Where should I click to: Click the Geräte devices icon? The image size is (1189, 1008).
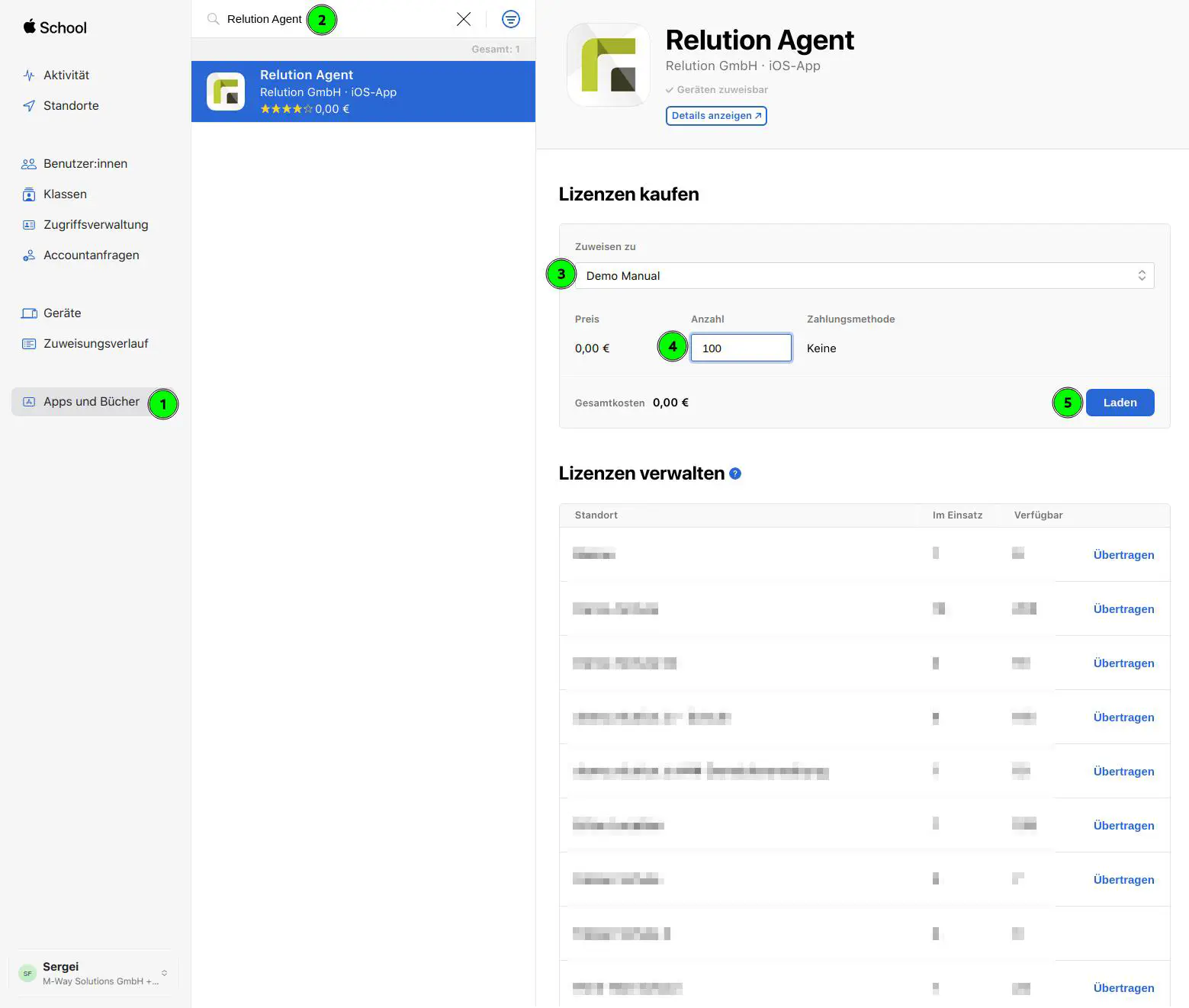tap(29, 313)
